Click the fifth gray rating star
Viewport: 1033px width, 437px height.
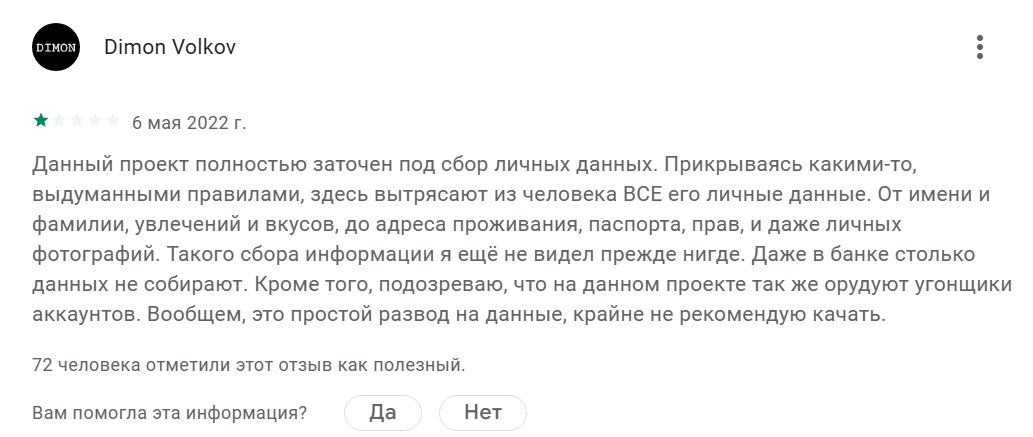(112, 122)
